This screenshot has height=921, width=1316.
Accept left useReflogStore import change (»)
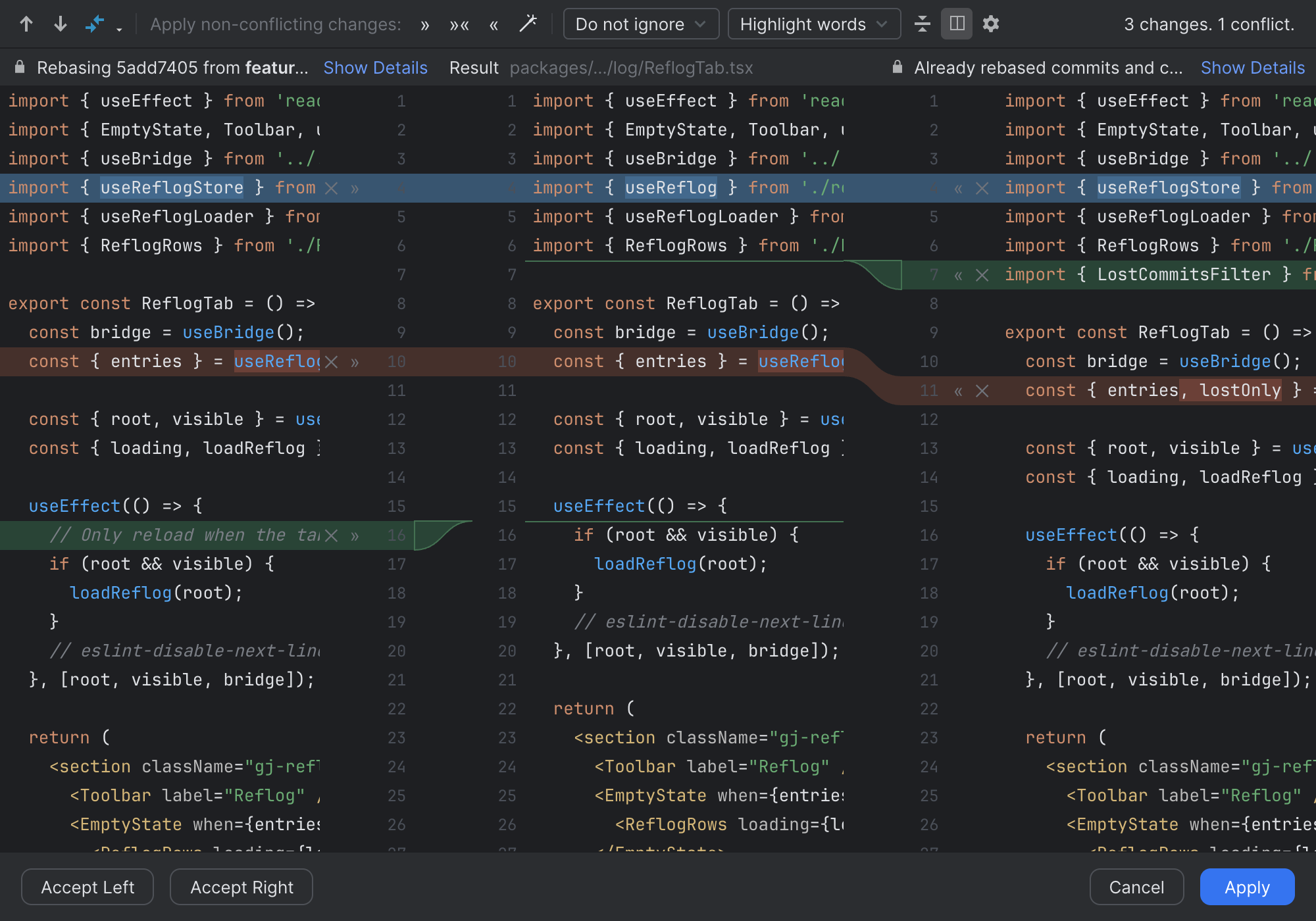pyautogui.click(x=355, y=189)
